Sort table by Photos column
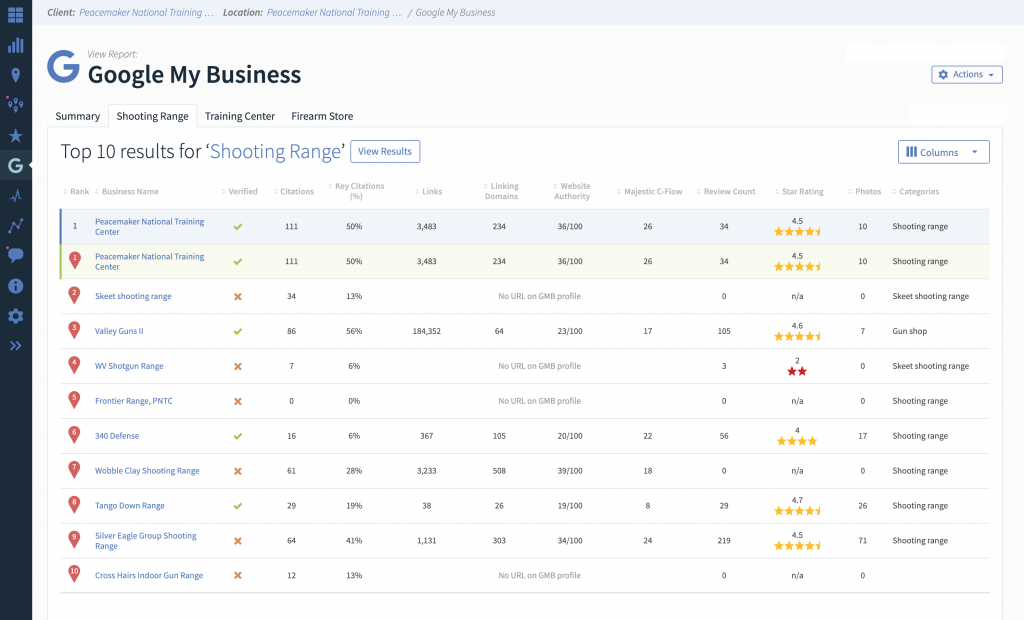The width and height of the screenshot is (1024, 620). tap(865, 191)
